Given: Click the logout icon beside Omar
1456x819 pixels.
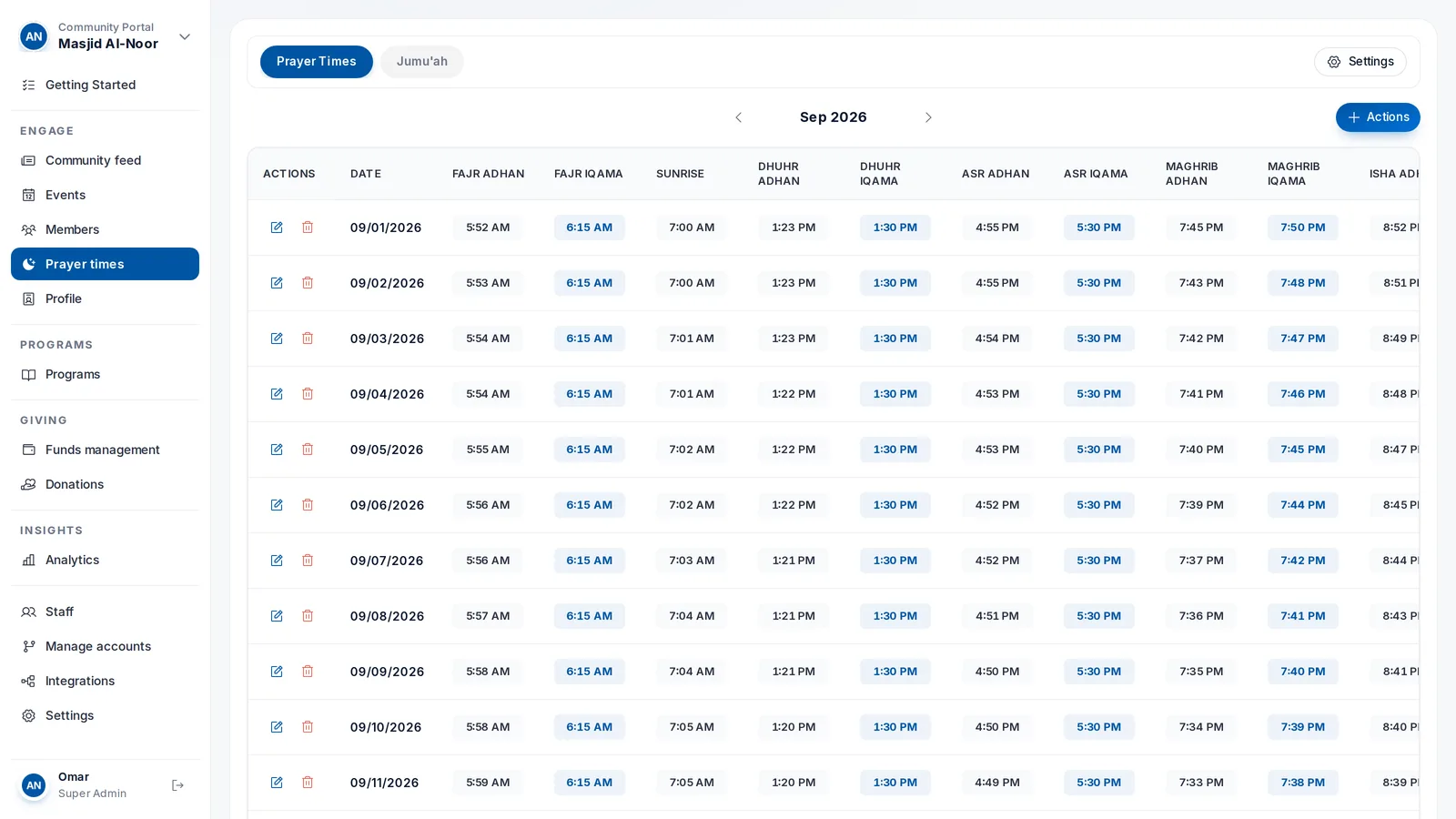Looking at the screenshot, I should (x=177, y=785).
